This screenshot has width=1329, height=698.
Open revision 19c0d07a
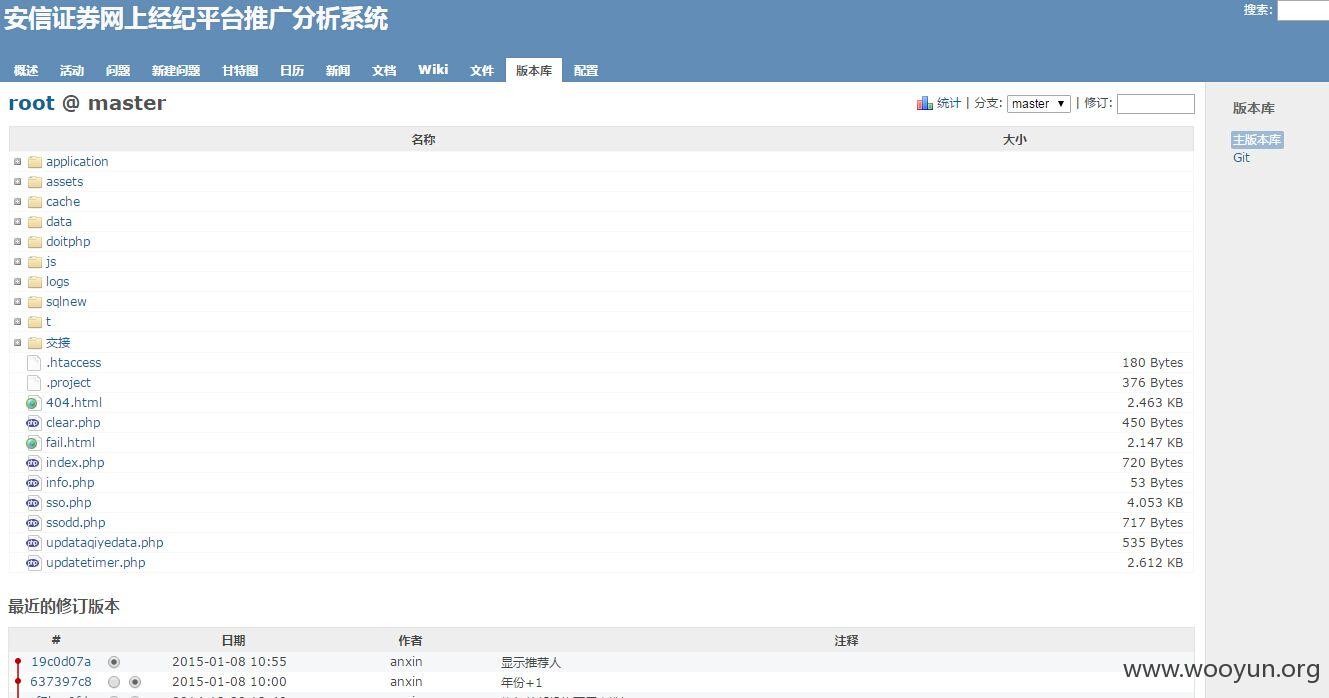click(61, 662)
